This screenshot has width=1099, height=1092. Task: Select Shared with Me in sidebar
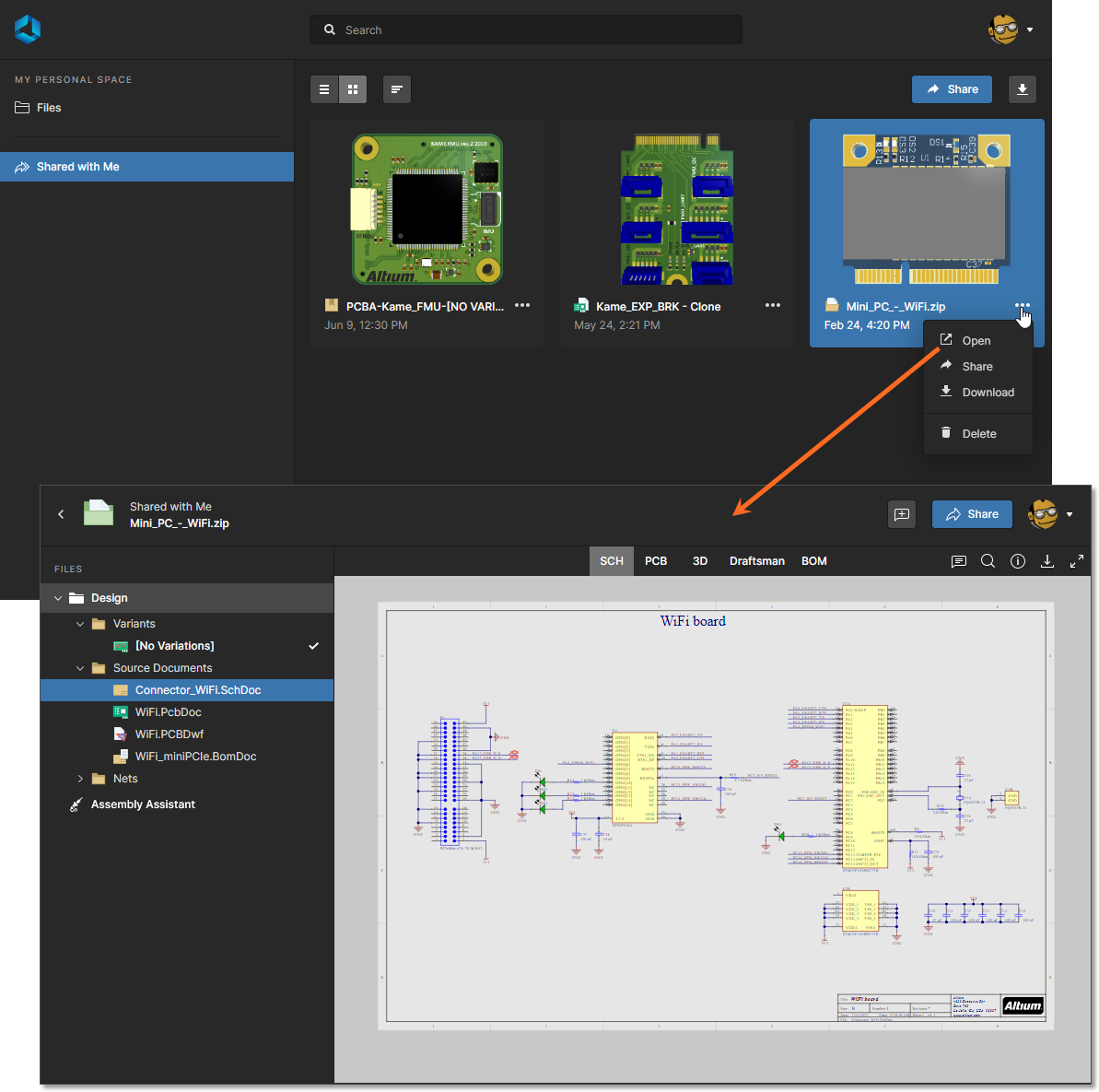[x=146, y=167]
